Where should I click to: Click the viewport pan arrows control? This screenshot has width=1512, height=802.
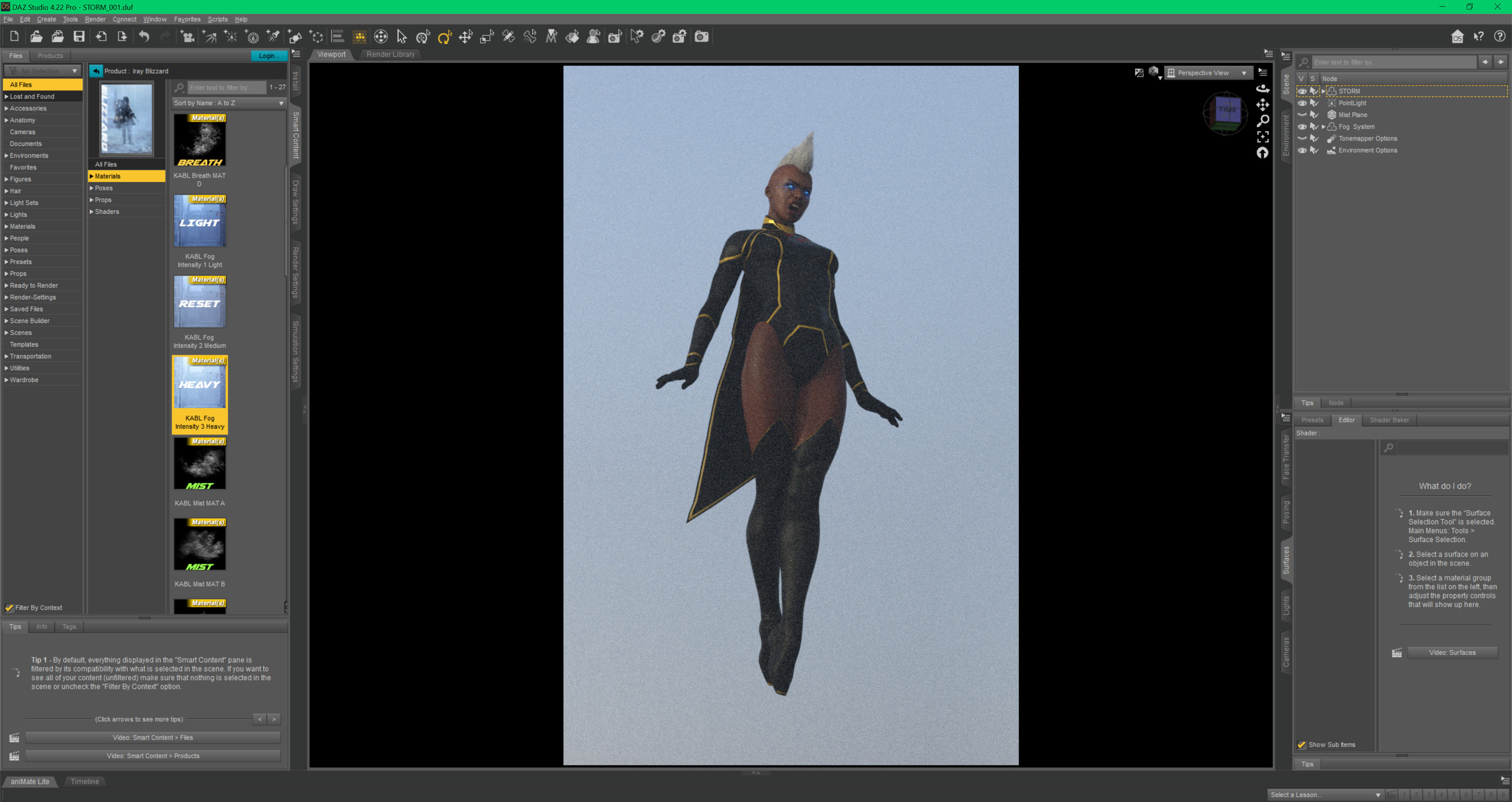pos(1262,104)
